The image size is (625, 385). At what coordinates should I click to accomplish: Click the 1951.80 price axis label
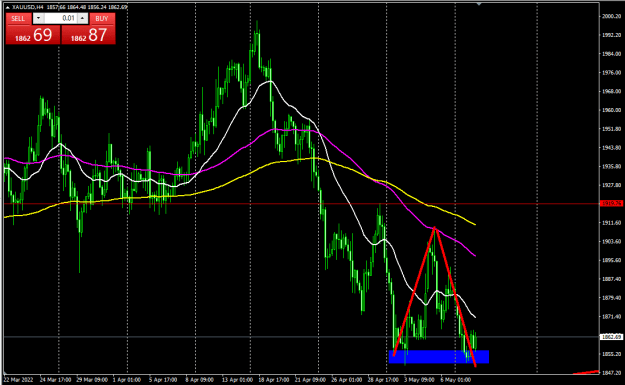pos(611,129)
